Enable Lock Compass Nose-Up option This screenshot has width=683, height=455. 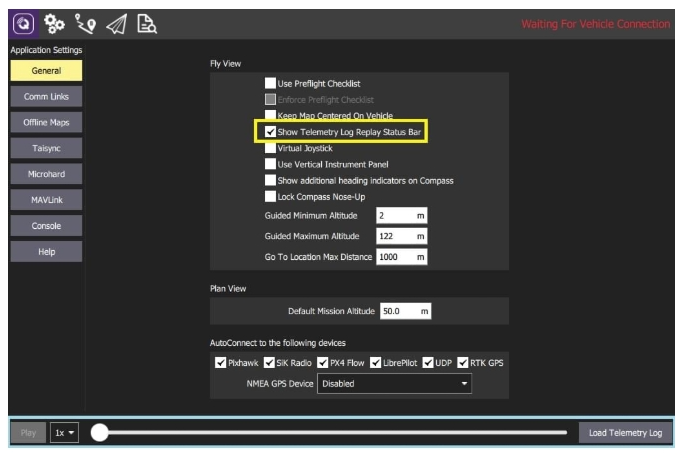[x=270, y=197]
